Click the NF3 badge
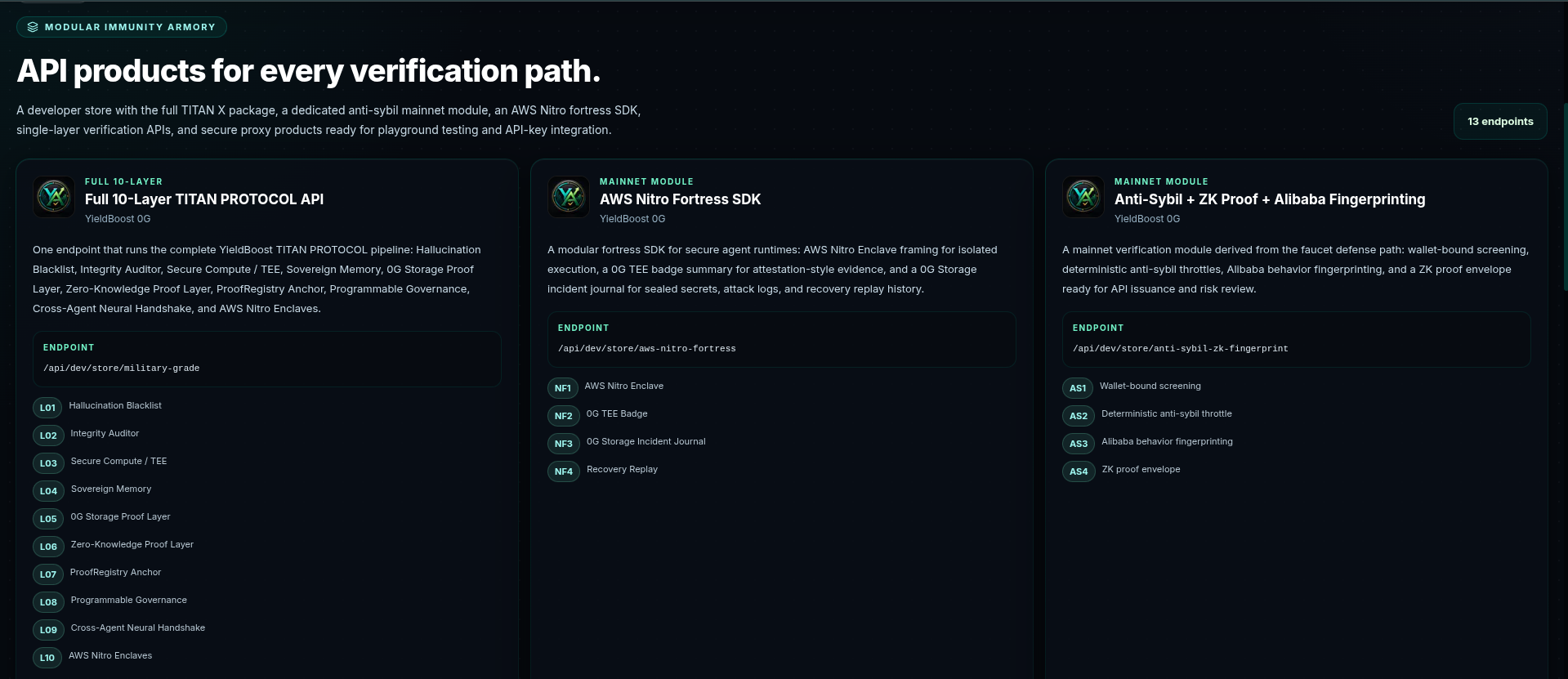Screen dimensions: 1568x679 pos(564,444)
